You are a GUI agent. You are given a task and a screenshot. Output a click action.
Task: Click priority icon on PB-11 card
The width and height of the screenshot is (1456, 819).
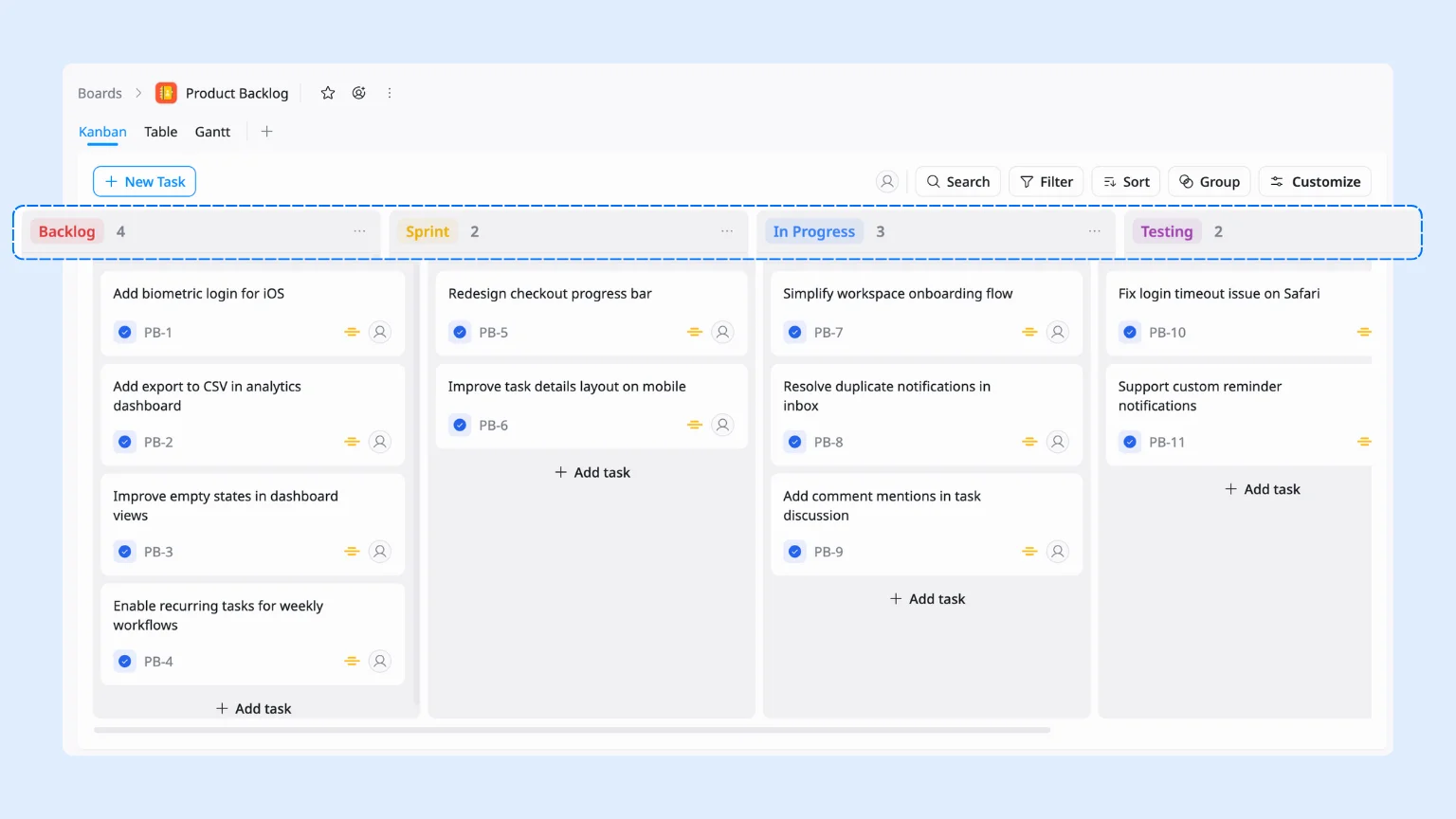coord(1364,442)
